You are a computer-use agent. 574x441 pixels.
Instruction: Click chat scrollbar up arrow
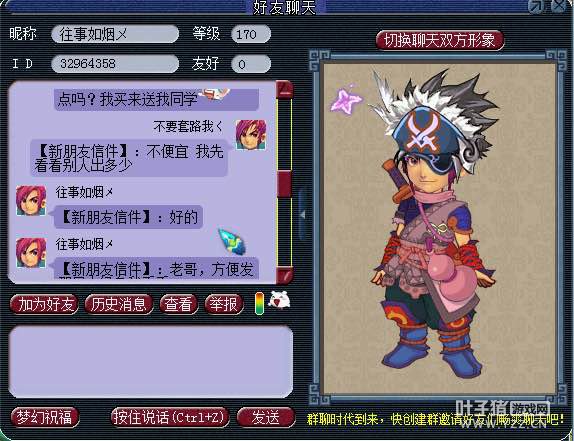tap(285, 89)
